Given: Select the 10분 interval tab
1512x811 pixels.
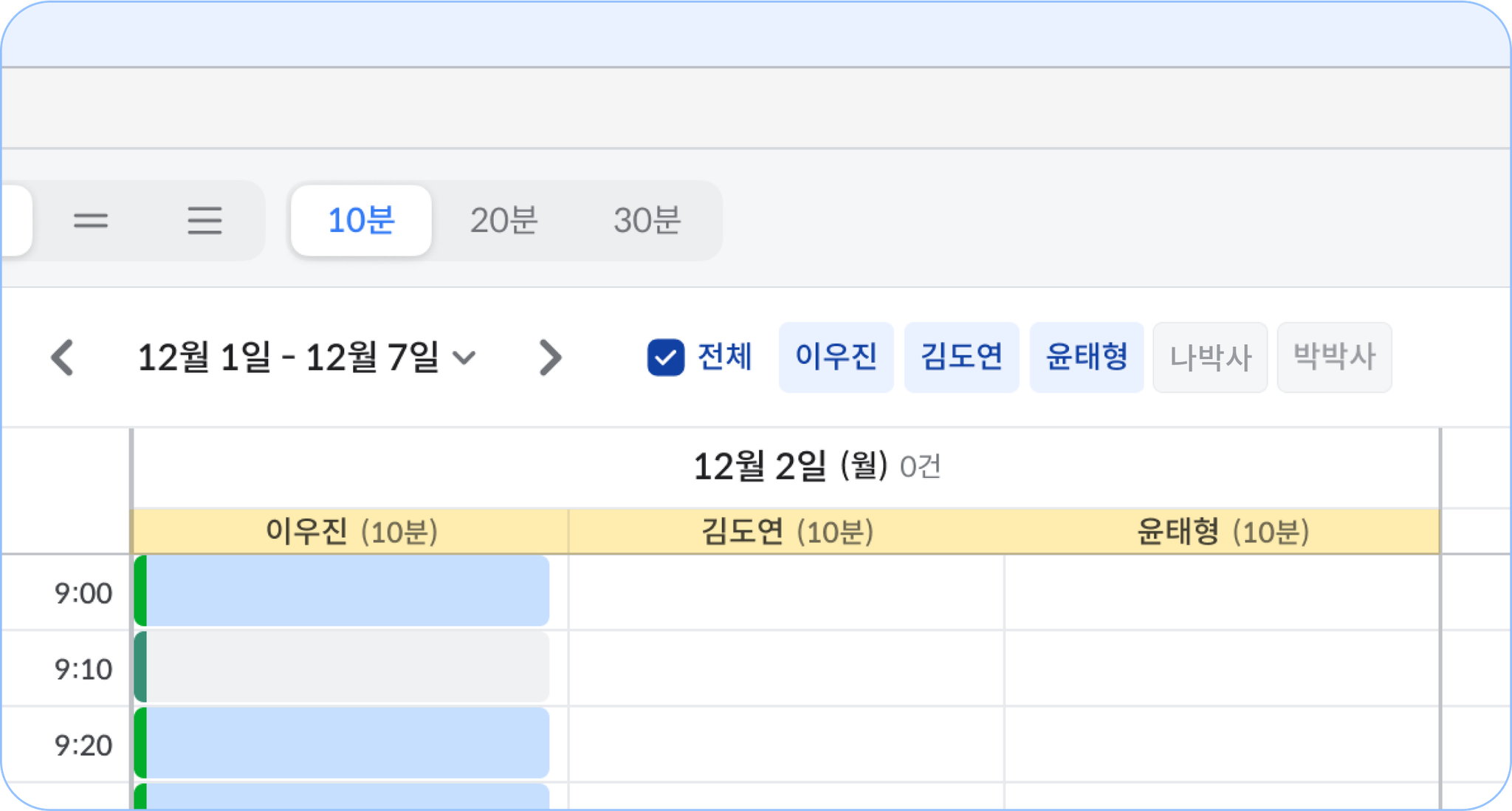Looking at the screenshot, I should (361, 221).
